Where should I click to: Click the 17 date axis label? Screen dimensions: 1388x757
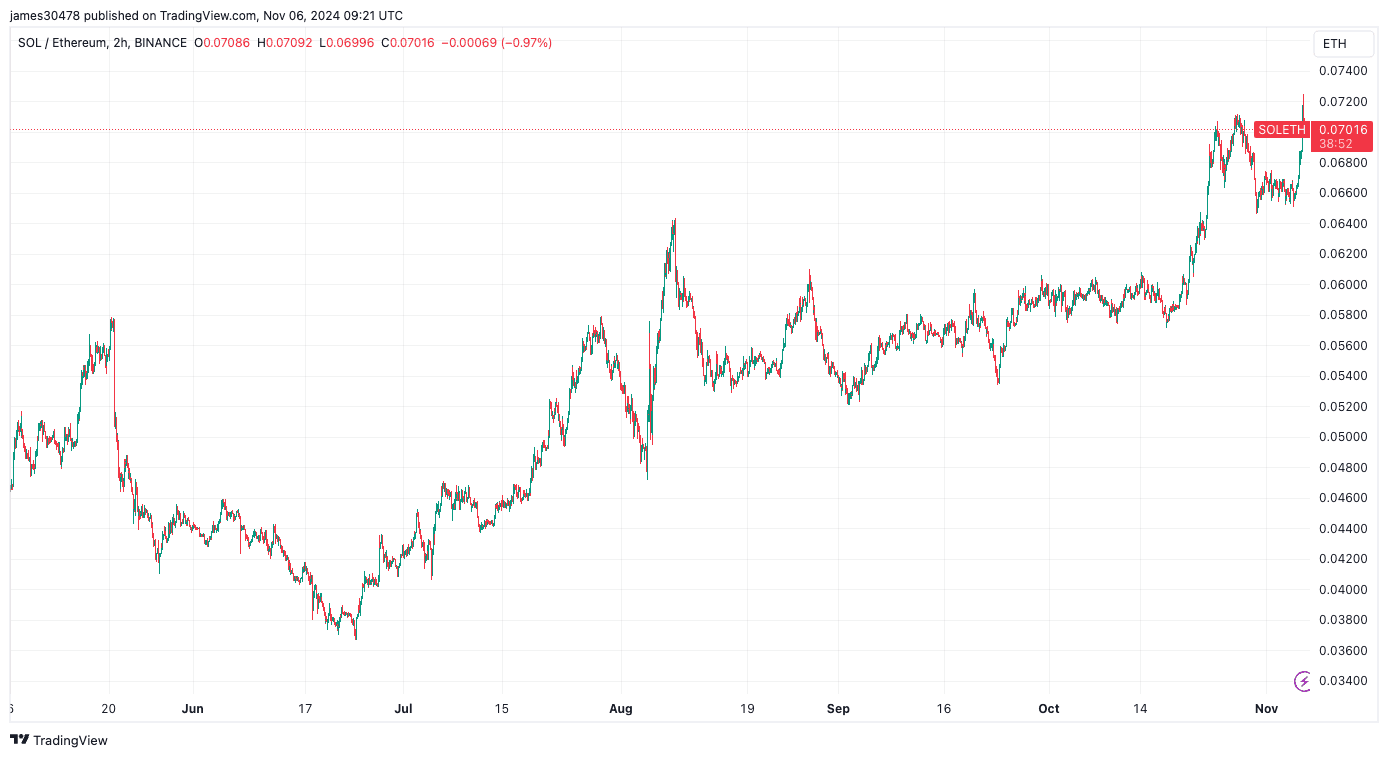[305, 709]
